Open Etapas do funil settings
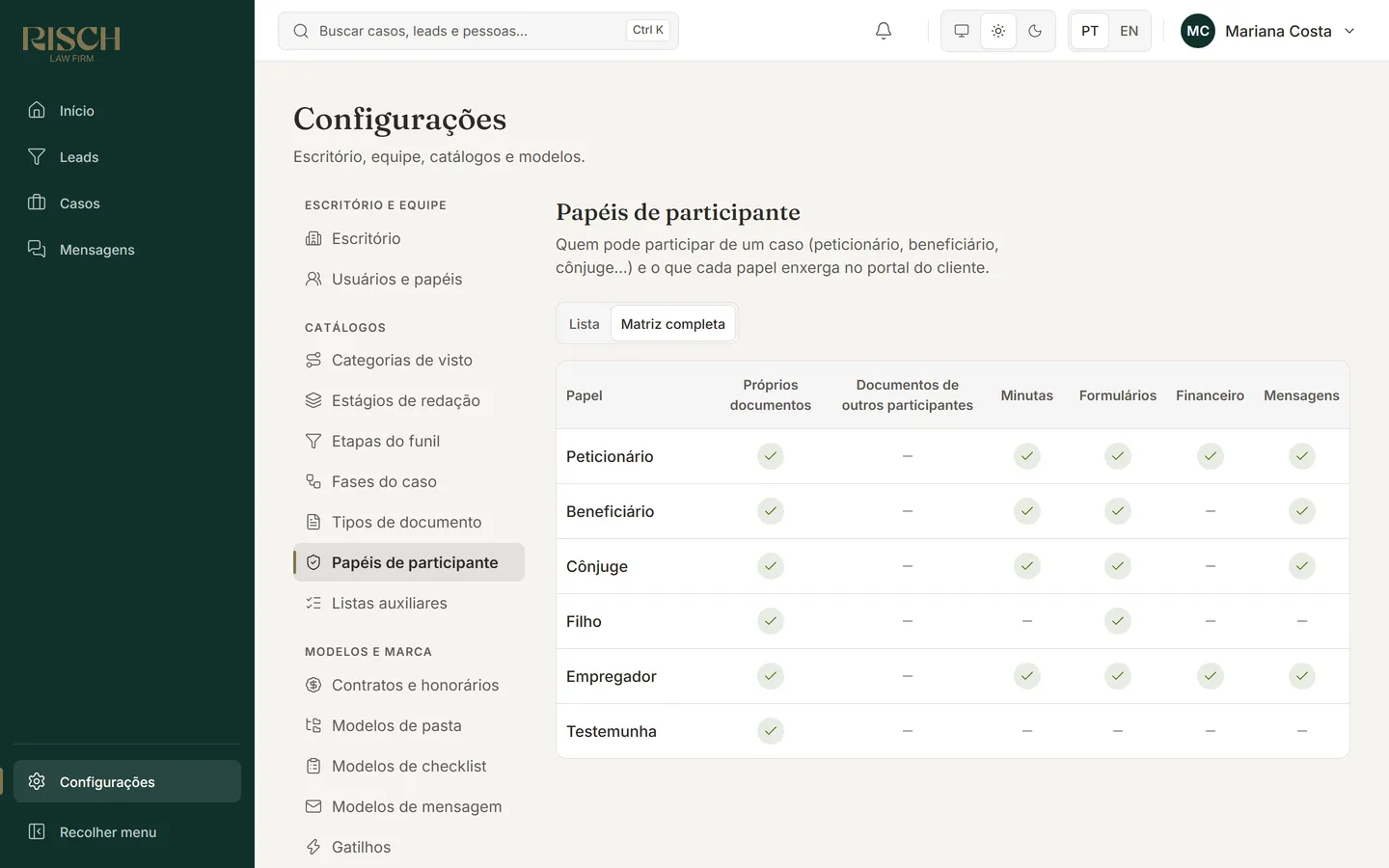Viewport: 1389px width, 868px height. pos(409,441)
